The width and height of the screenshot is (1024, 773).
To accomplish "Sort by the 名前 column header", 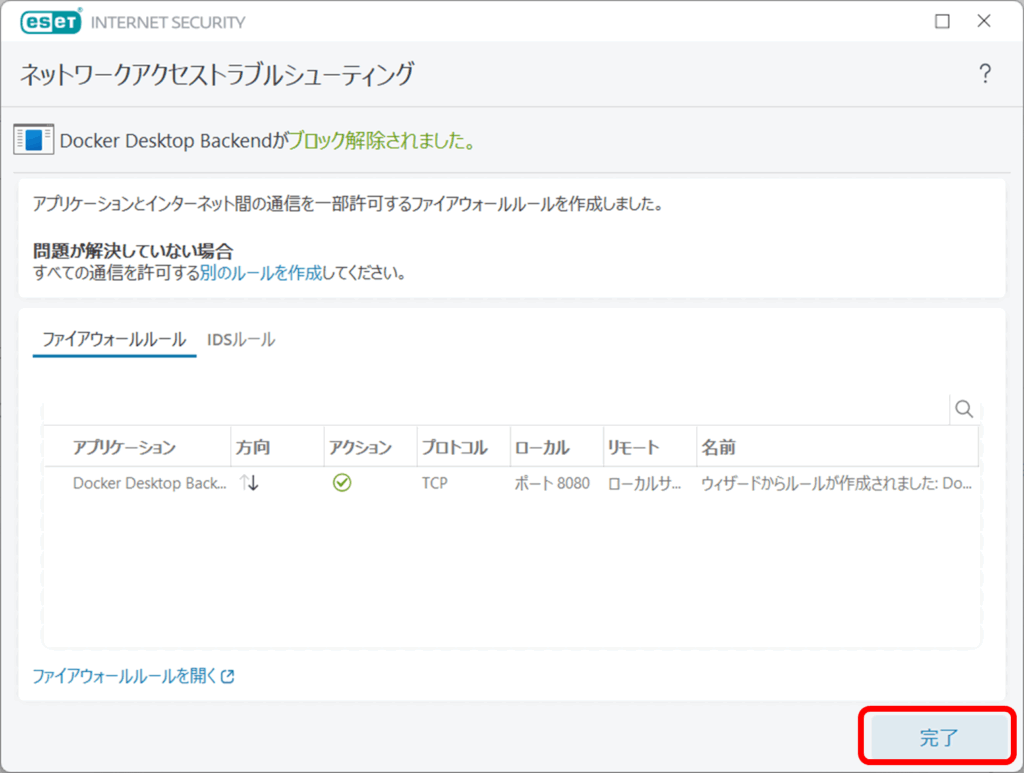I will tap(838, 447).
